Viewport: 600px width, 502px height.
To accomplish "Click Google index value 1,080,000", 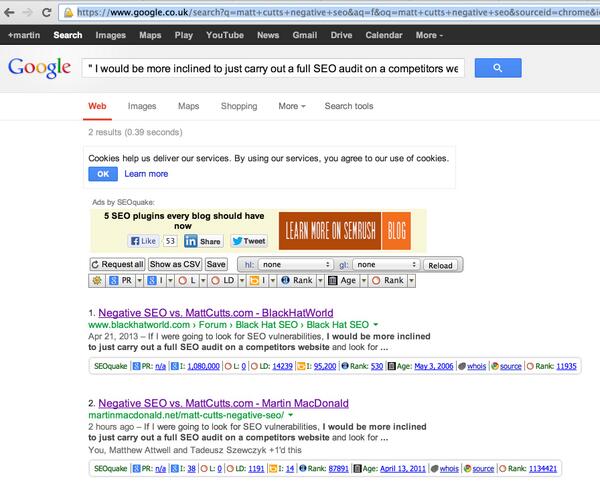I will point(204,366).
